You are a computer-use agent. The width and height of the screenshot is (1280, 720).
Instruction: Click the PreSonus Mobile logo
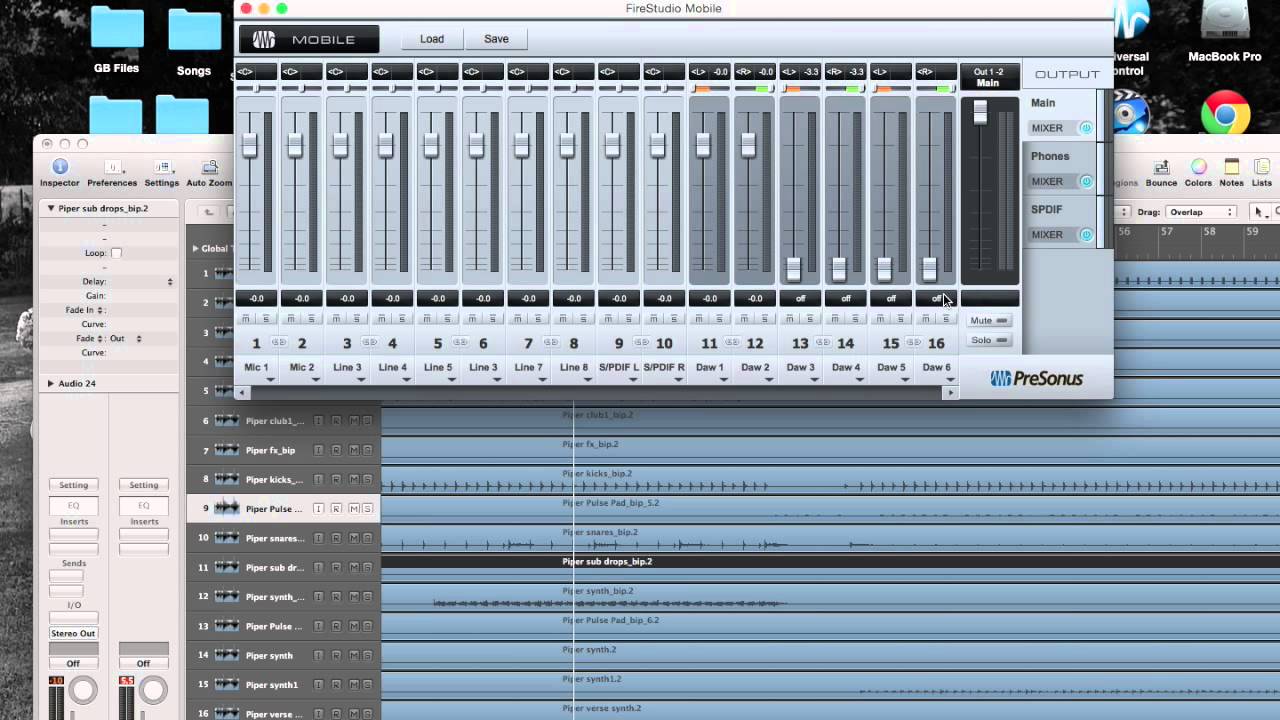click(x=309, y=39)
